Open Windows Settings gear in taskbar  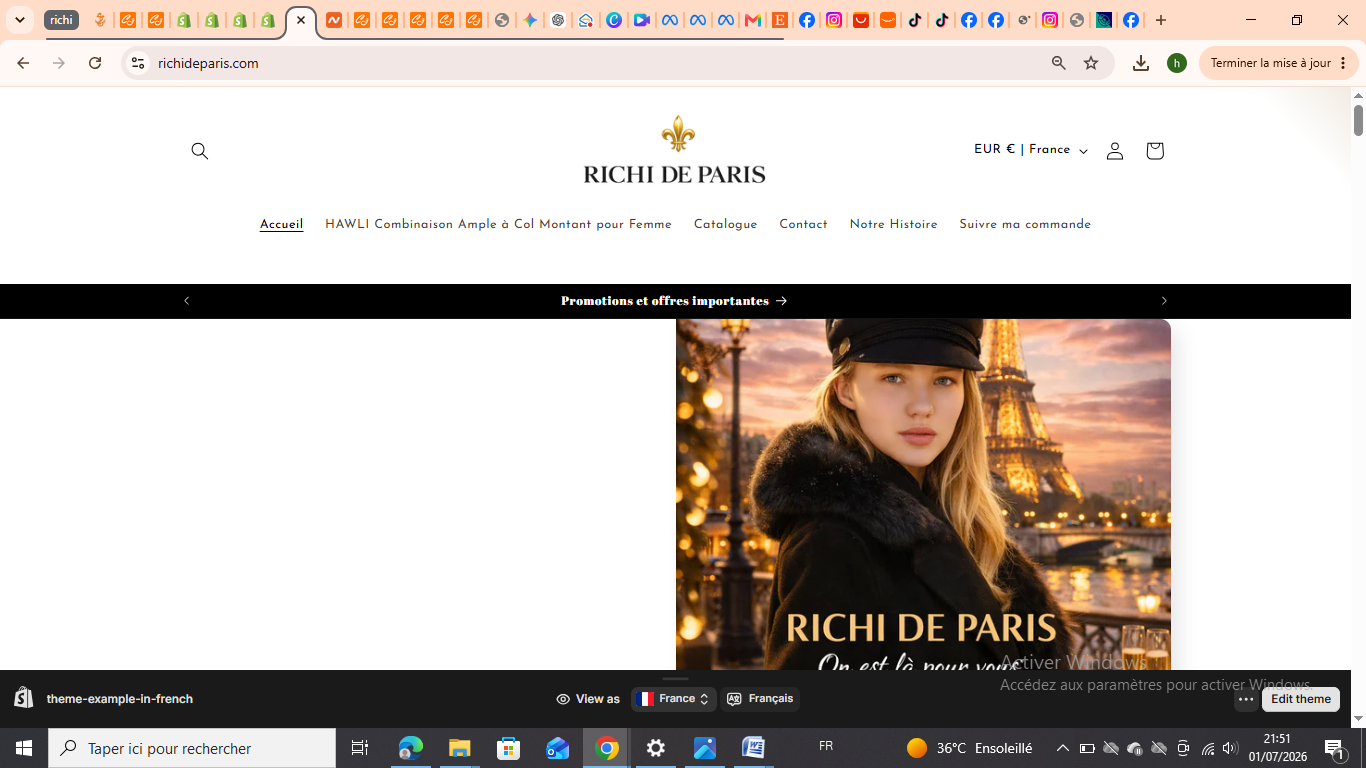pos(656,748)
